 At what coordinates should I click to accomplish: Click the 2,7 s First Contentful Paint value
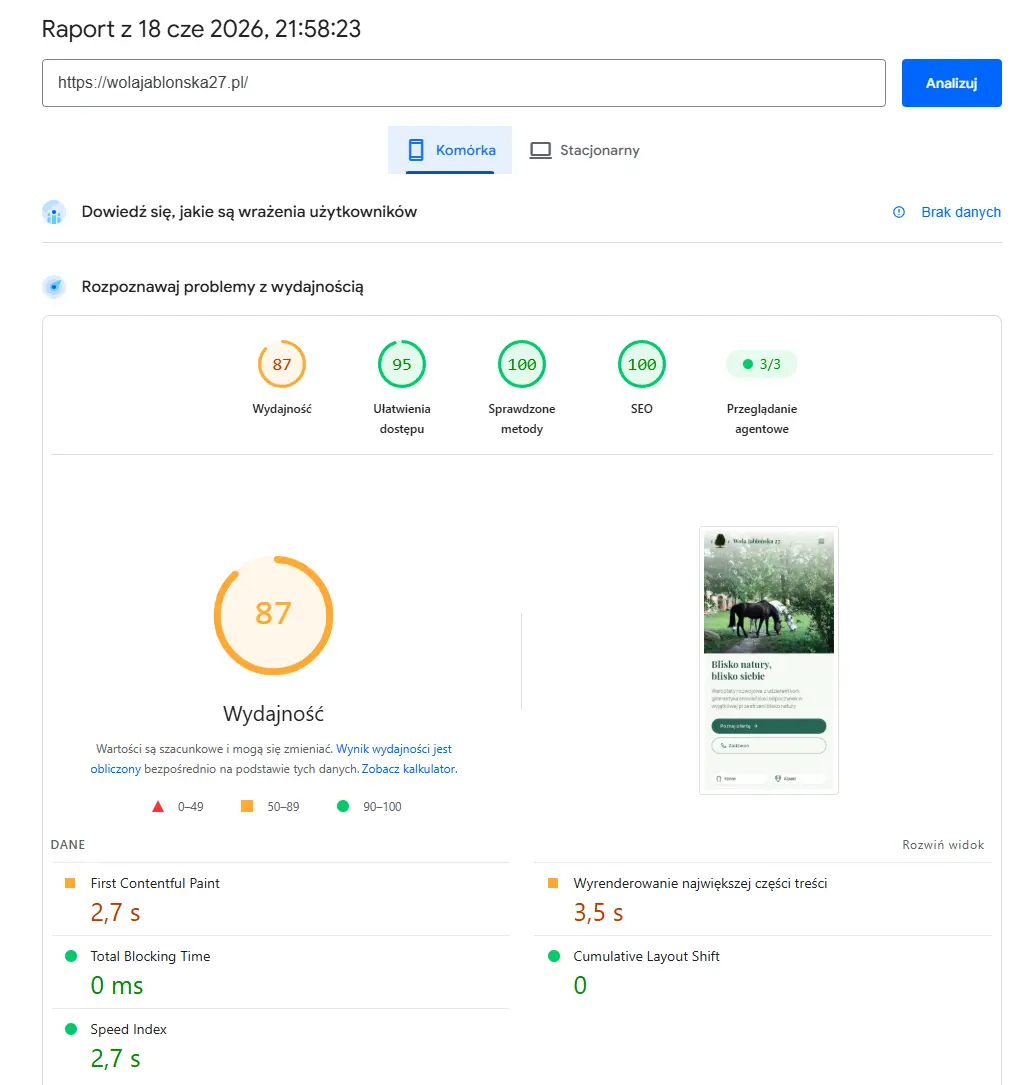click(x=116, y=913)
